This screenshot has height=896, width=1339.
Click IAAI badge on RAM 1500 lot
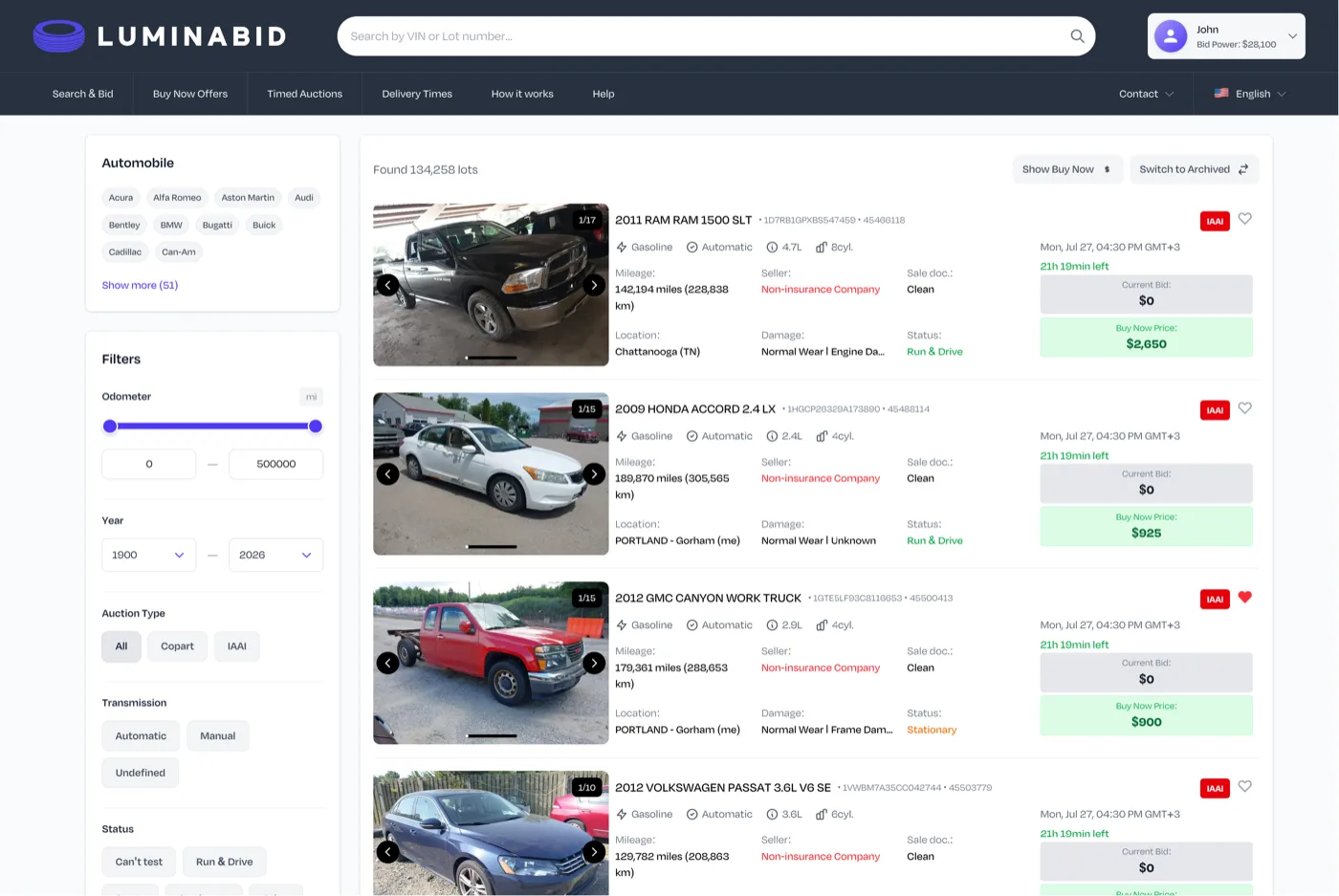[x=1215, y=221]
